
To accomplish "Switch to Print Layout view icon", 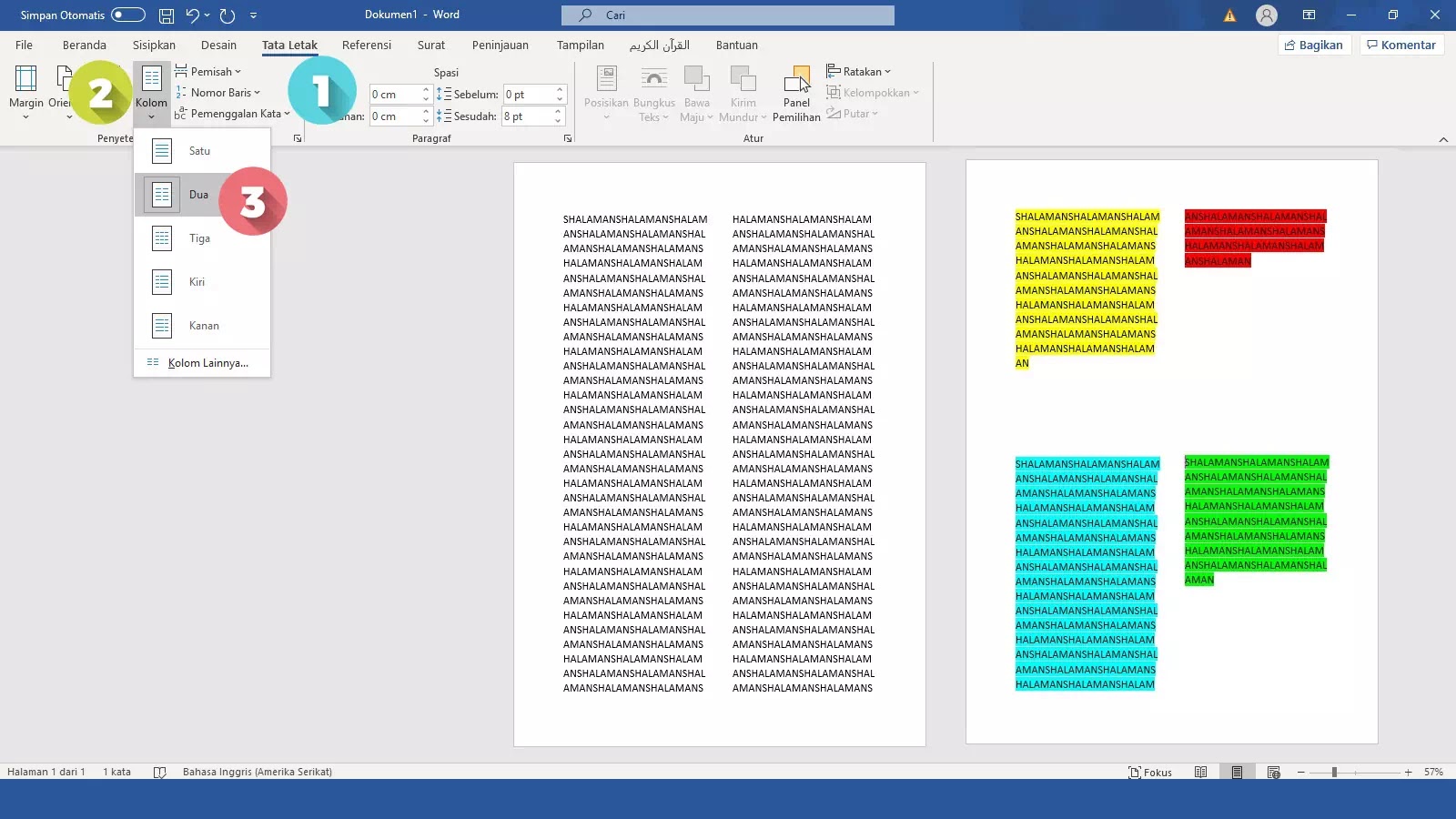I will coord(1237,772).
